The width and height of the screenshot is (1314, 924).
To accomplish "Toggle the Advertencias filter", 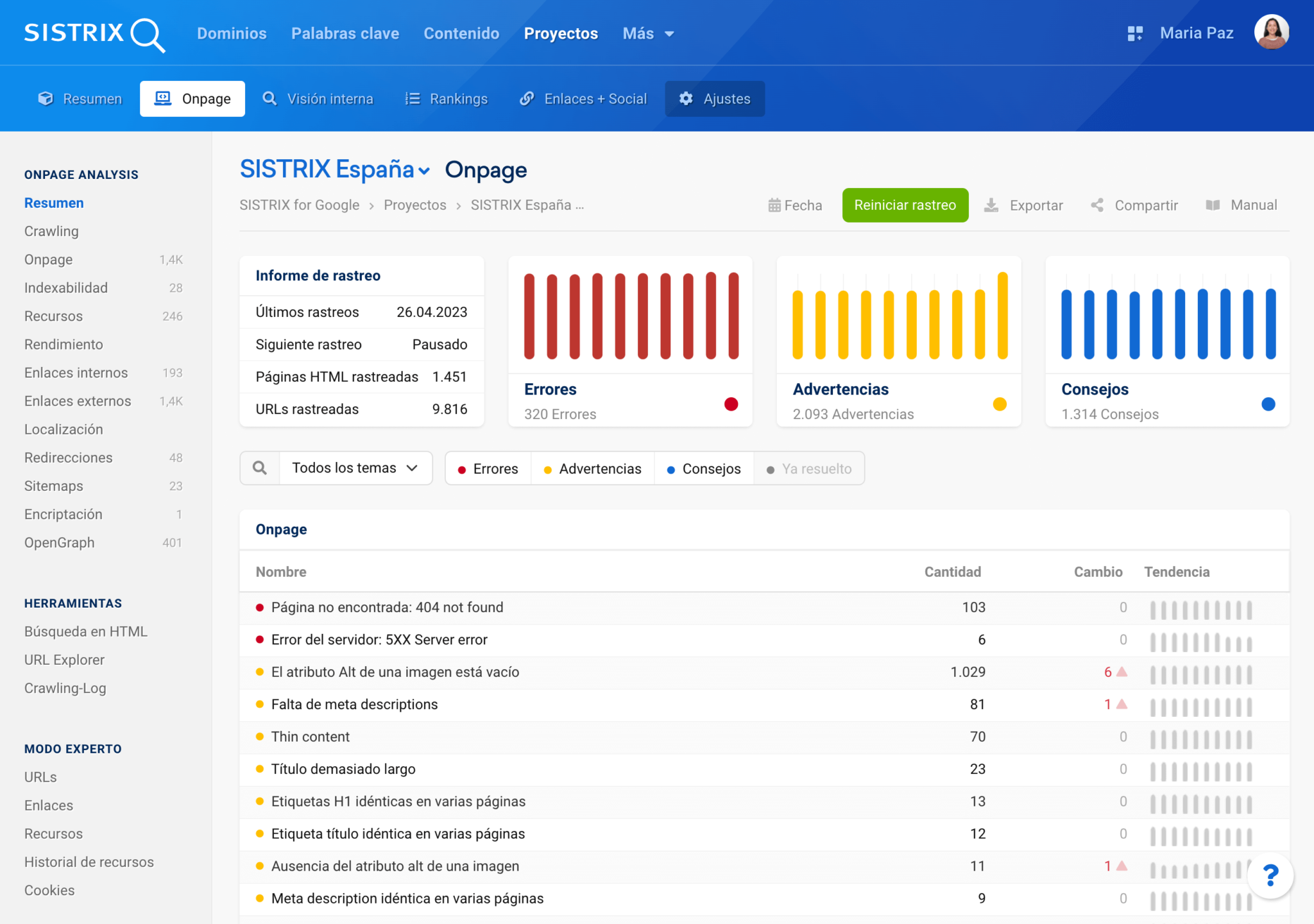I will click(x=593, y=468).
